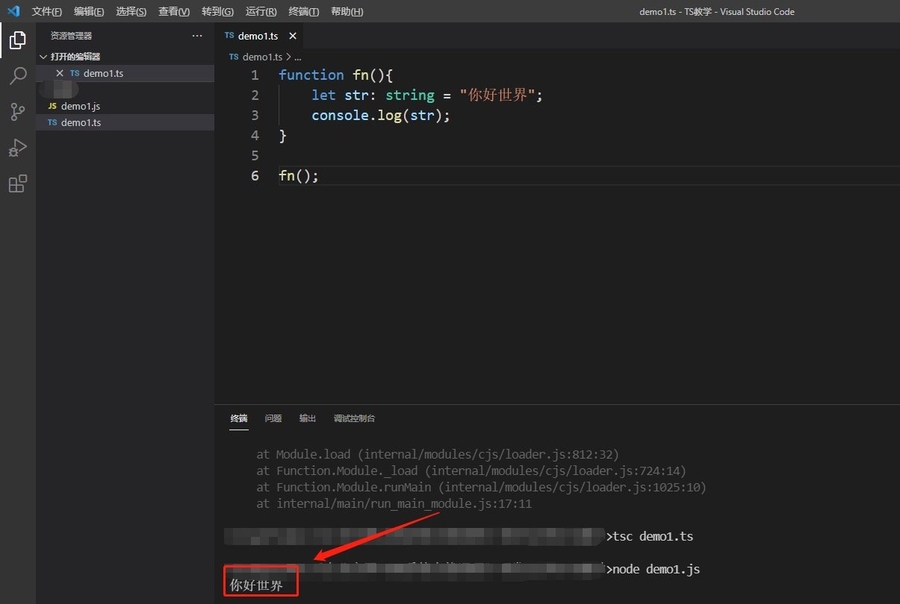Select demo1.js in the file explorer
This screenshot has width=900, height=604.
80,106
